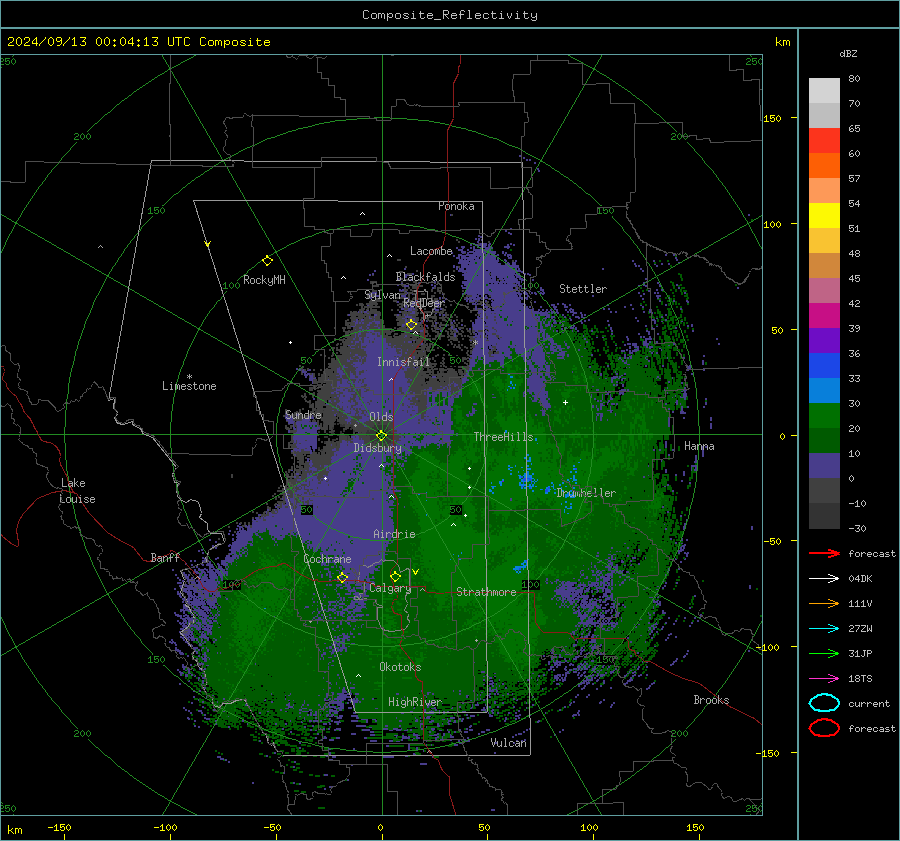
Task: Click the magenta 18TS arrow legend icon
Action: pos(824,679)
